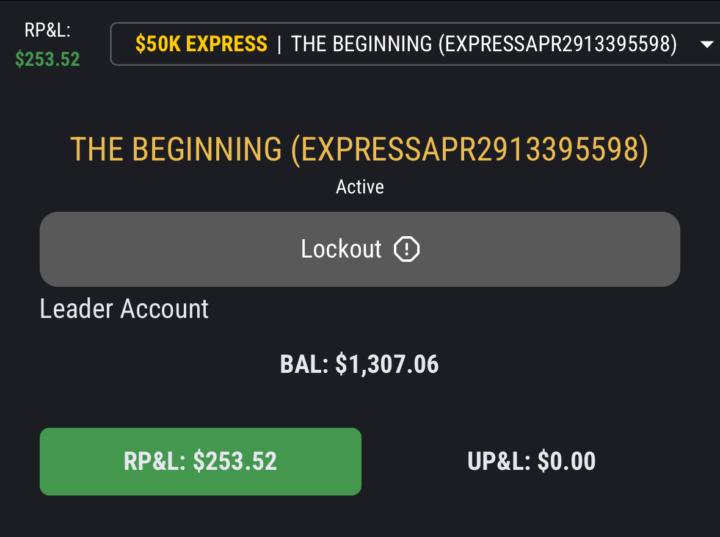Expand the account selector caret arrow
The image size is (720, 537).
(x=707, y=45)
